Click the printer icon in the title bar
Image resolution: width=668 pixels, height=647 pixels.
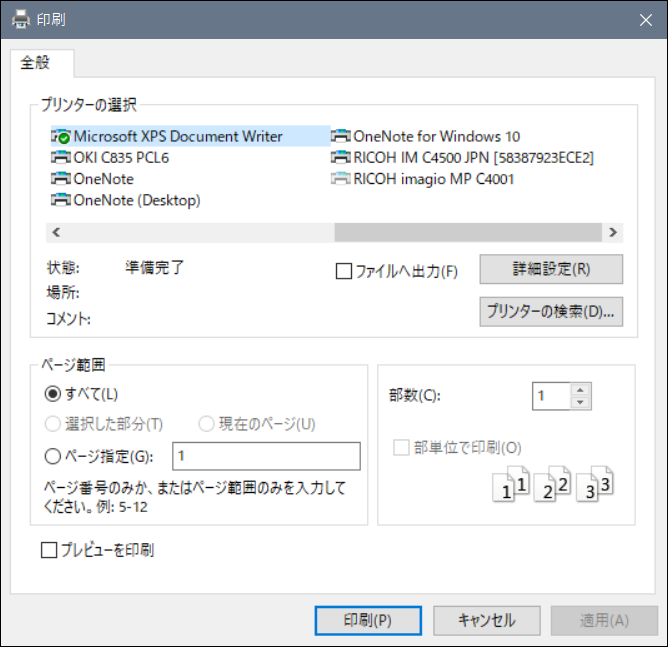tap(21, 20)
